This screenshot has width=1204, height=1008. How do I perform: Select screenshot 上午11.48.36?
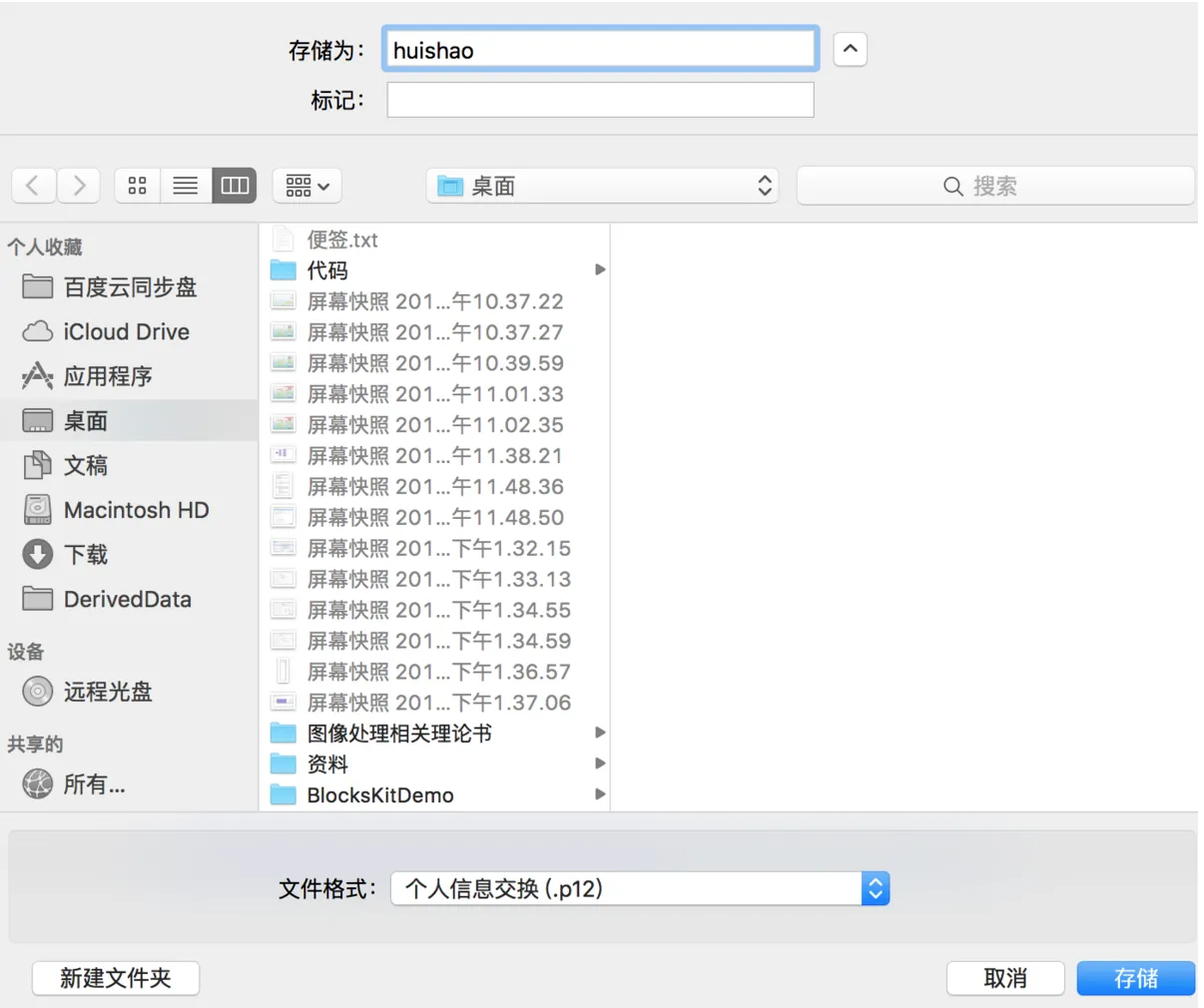click(x=435, y=487)
